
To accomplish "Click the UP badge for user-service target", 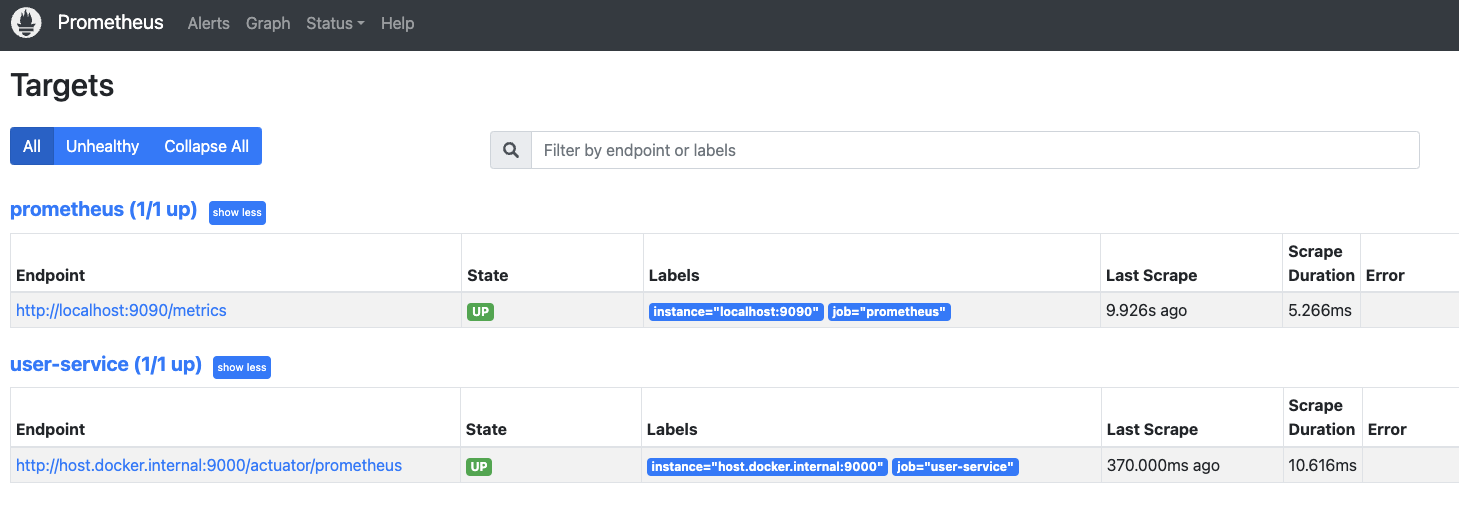I will tap(479, 467).
